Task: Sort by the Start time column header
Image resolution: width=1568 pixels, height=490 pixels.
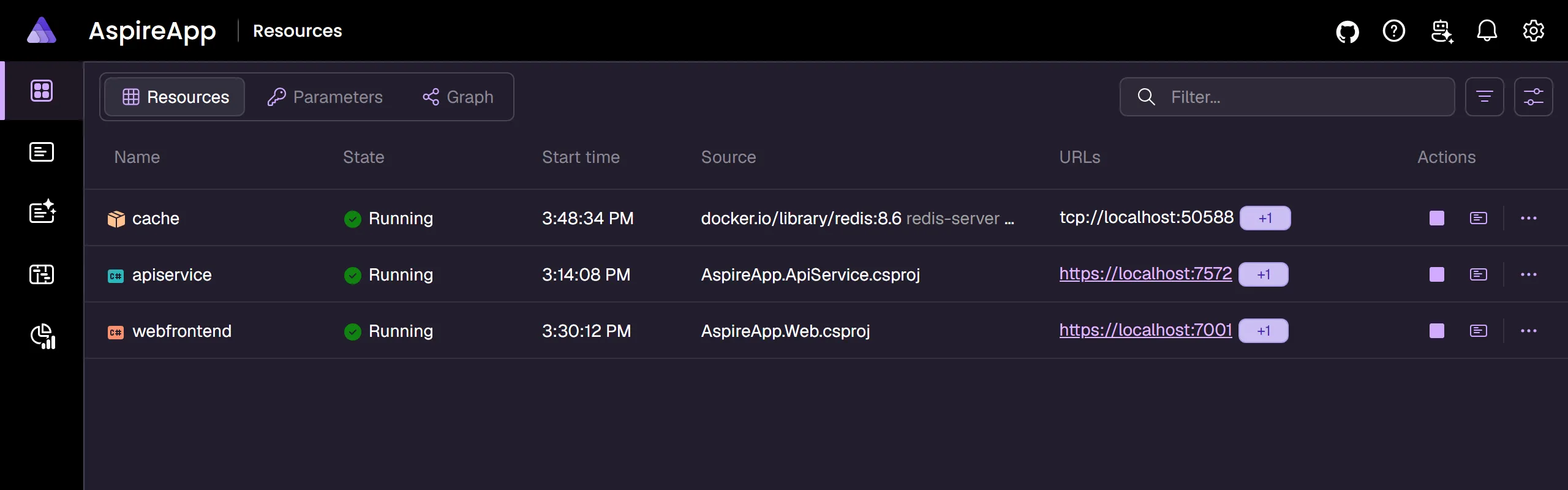Action: click(x=581, y=157)
